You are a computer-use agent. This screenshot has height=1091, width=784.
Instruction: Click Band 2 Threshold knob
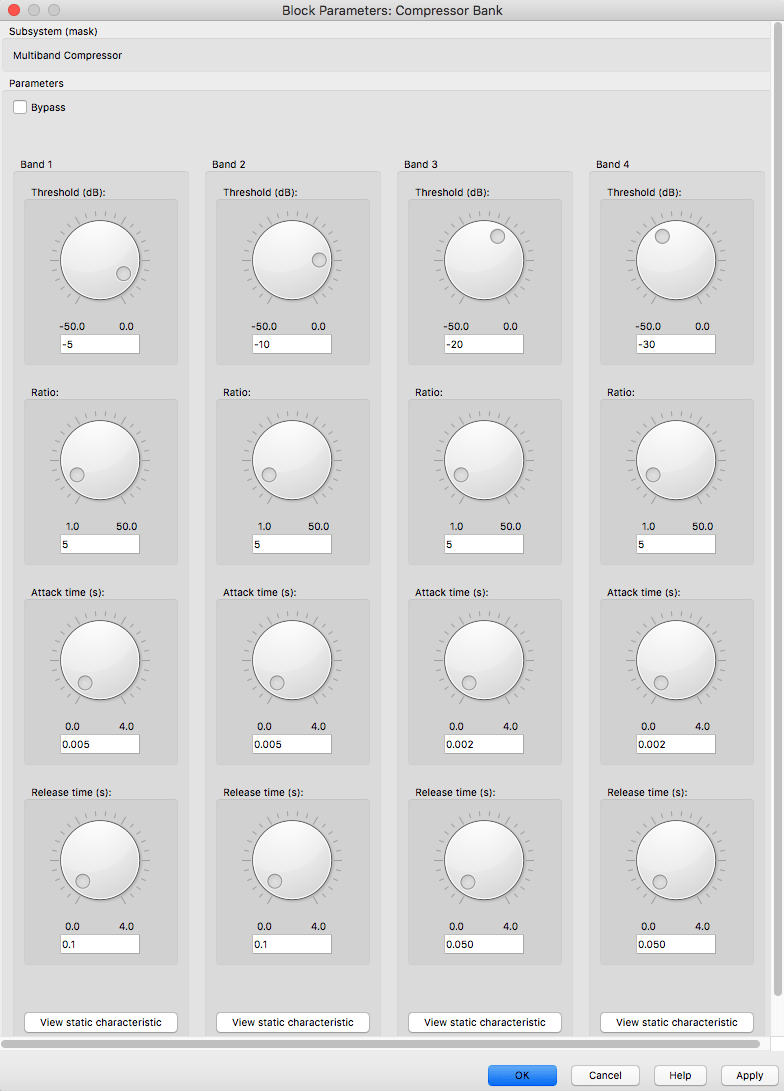(x=292, y=260)
